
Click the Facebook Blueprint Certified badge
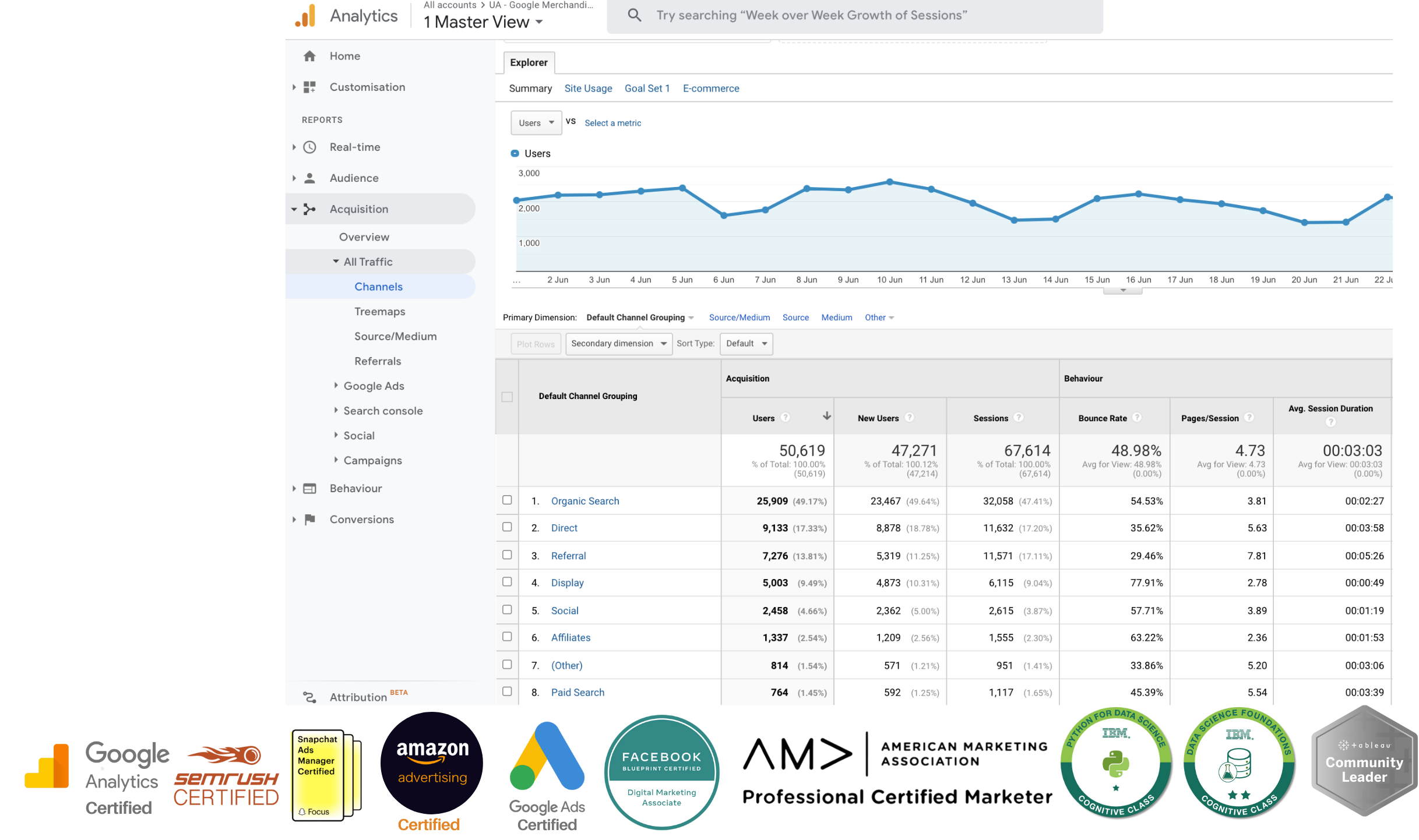click(661, 772)
